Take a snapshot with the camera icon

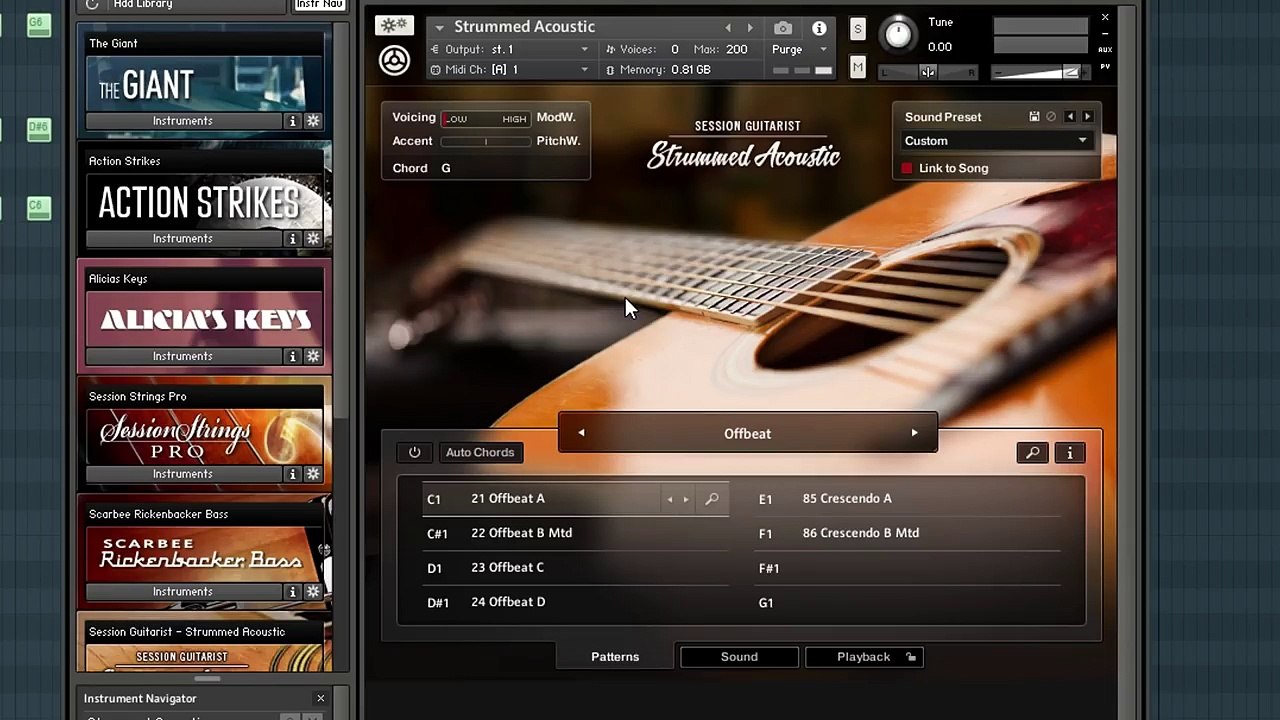click(x=783, y=28)
